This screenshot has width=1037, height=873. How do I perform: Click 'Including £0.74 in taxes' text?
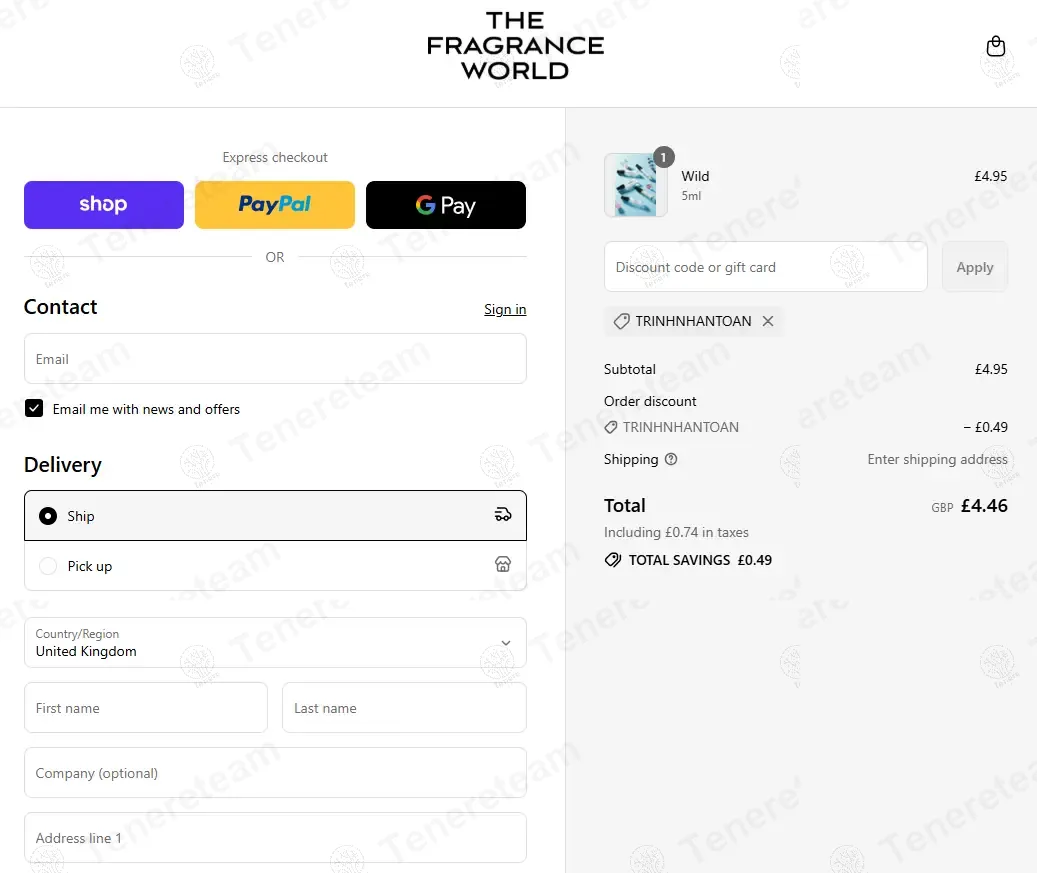(676, 532)
